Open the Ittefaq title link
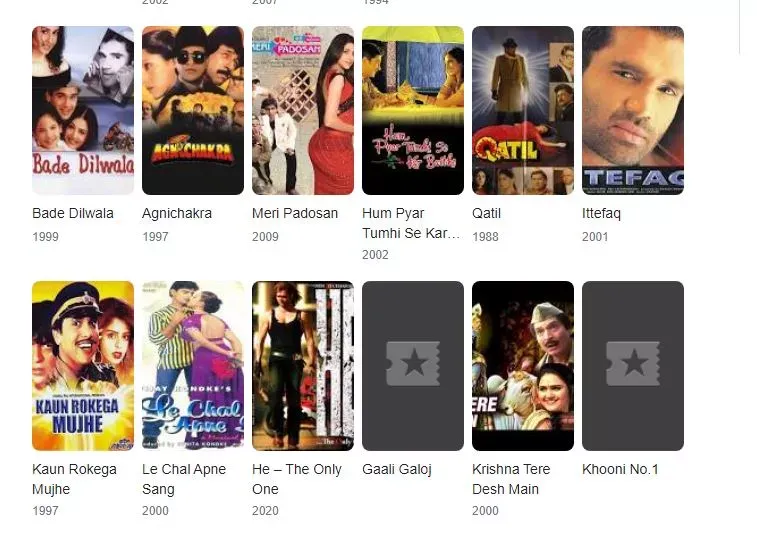This screenshot has height=534, width=757. click(x=602, y=213)
